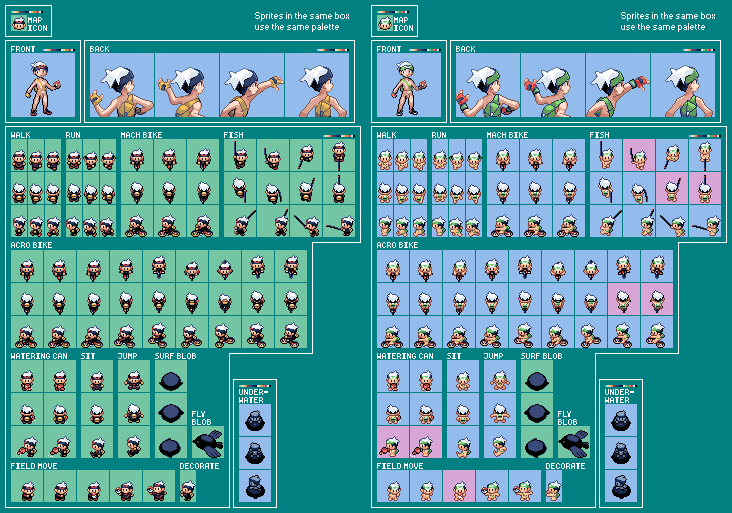Click 'SURF BLOB' label on red-headband sheet
The image size is (732, 513).
click(176, 356)
